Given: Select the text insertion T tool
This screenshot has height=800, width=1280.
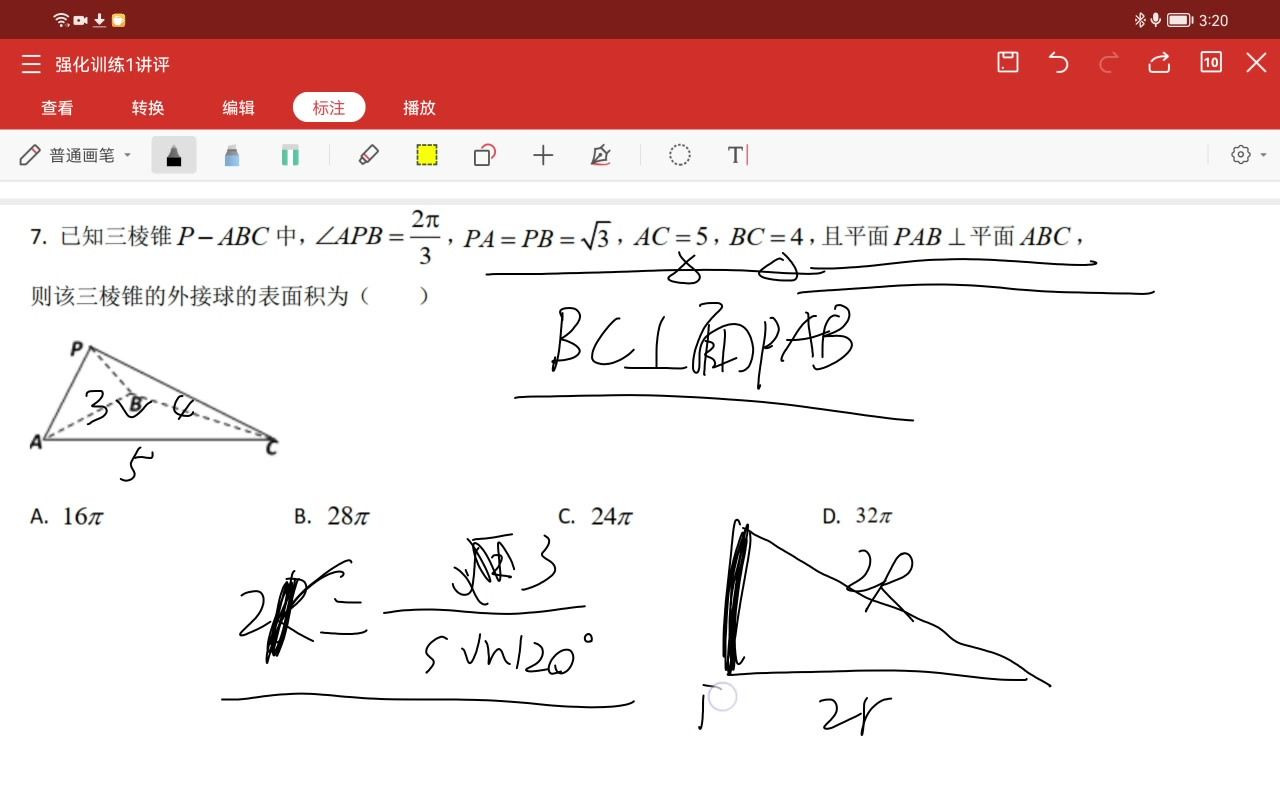Looking at the screenshot, I should pos(738,155).
